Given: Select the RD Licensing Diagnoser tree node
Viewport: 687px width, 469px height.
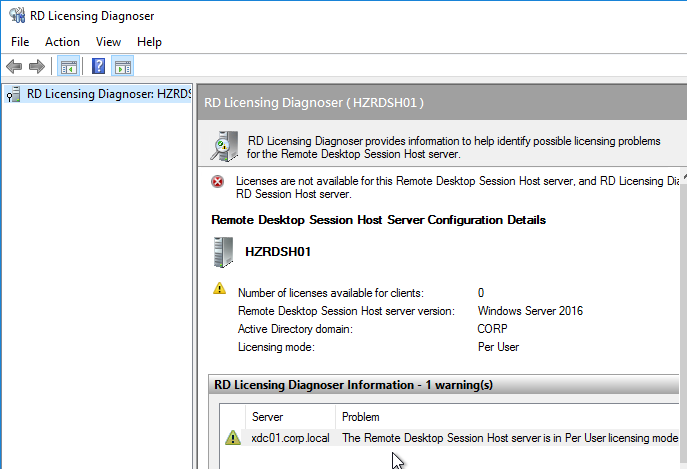Looking at the screenshot, I should point(98,94).
